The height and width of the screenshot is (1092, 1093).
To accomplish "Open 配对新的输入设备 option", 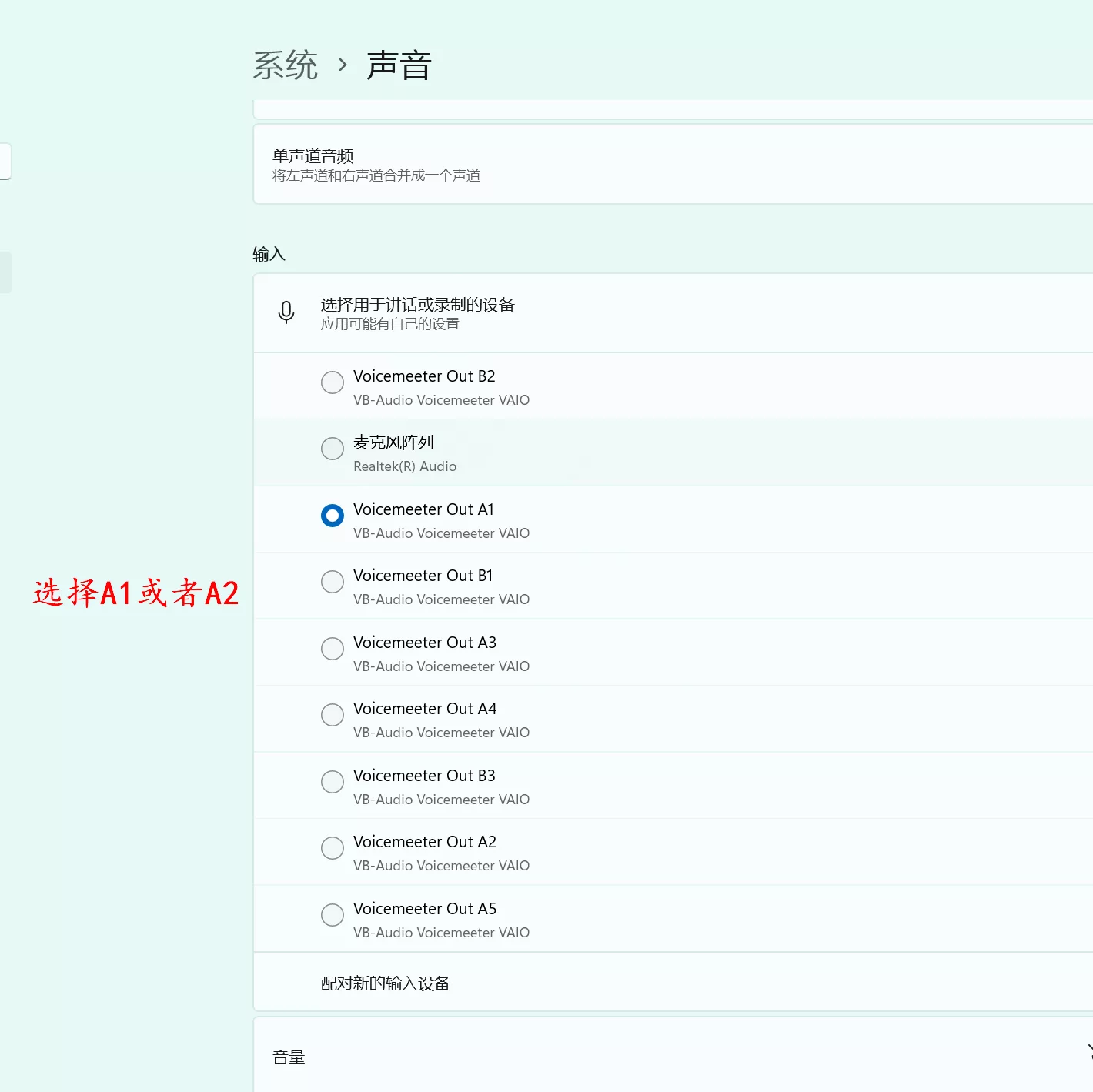I will tap(385, 983).
